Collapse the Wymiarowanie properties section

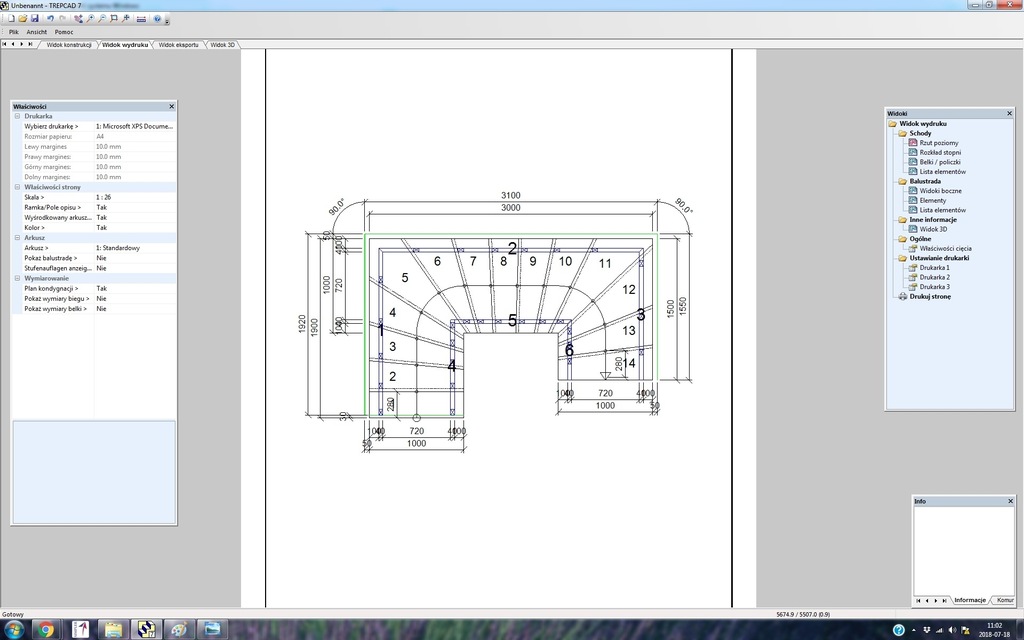point(17,278)
